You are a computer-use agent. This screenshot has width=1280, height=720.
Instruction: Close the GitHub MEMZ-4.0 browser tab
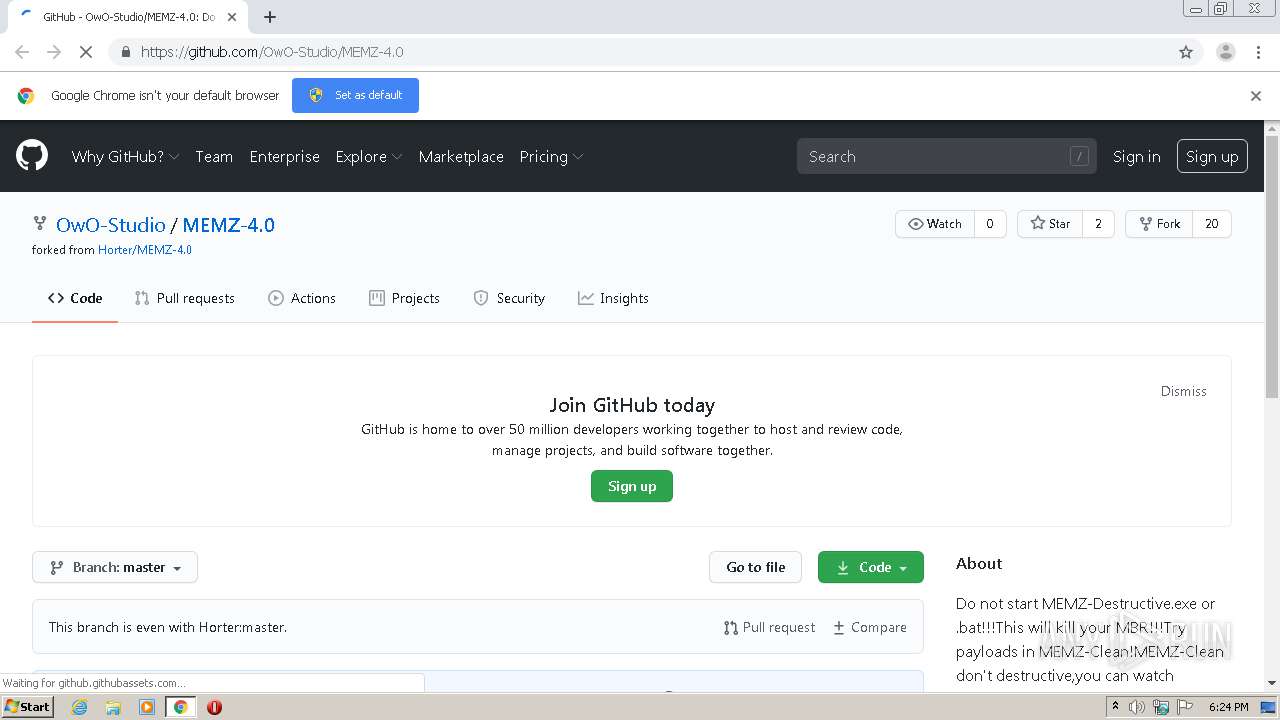tap(232, 17)
